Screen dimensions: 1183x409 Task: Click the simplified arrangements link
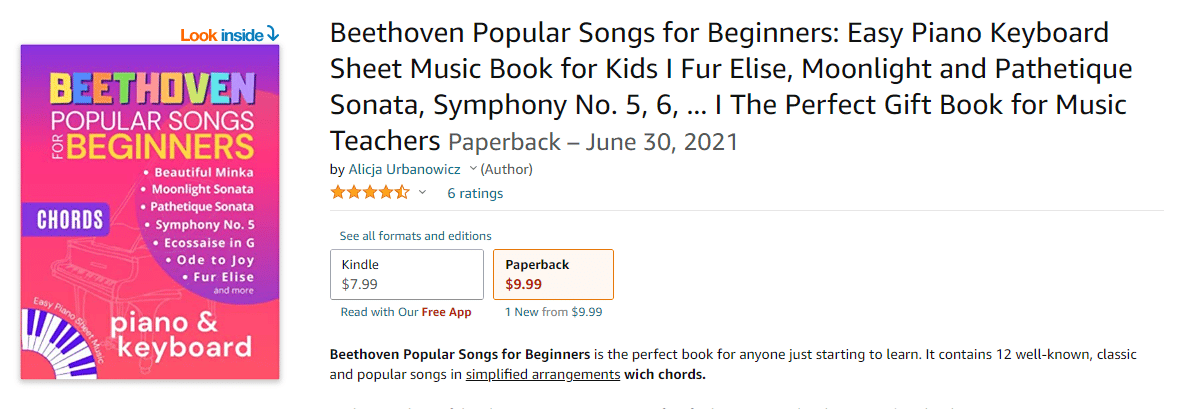tap(543, 374)
